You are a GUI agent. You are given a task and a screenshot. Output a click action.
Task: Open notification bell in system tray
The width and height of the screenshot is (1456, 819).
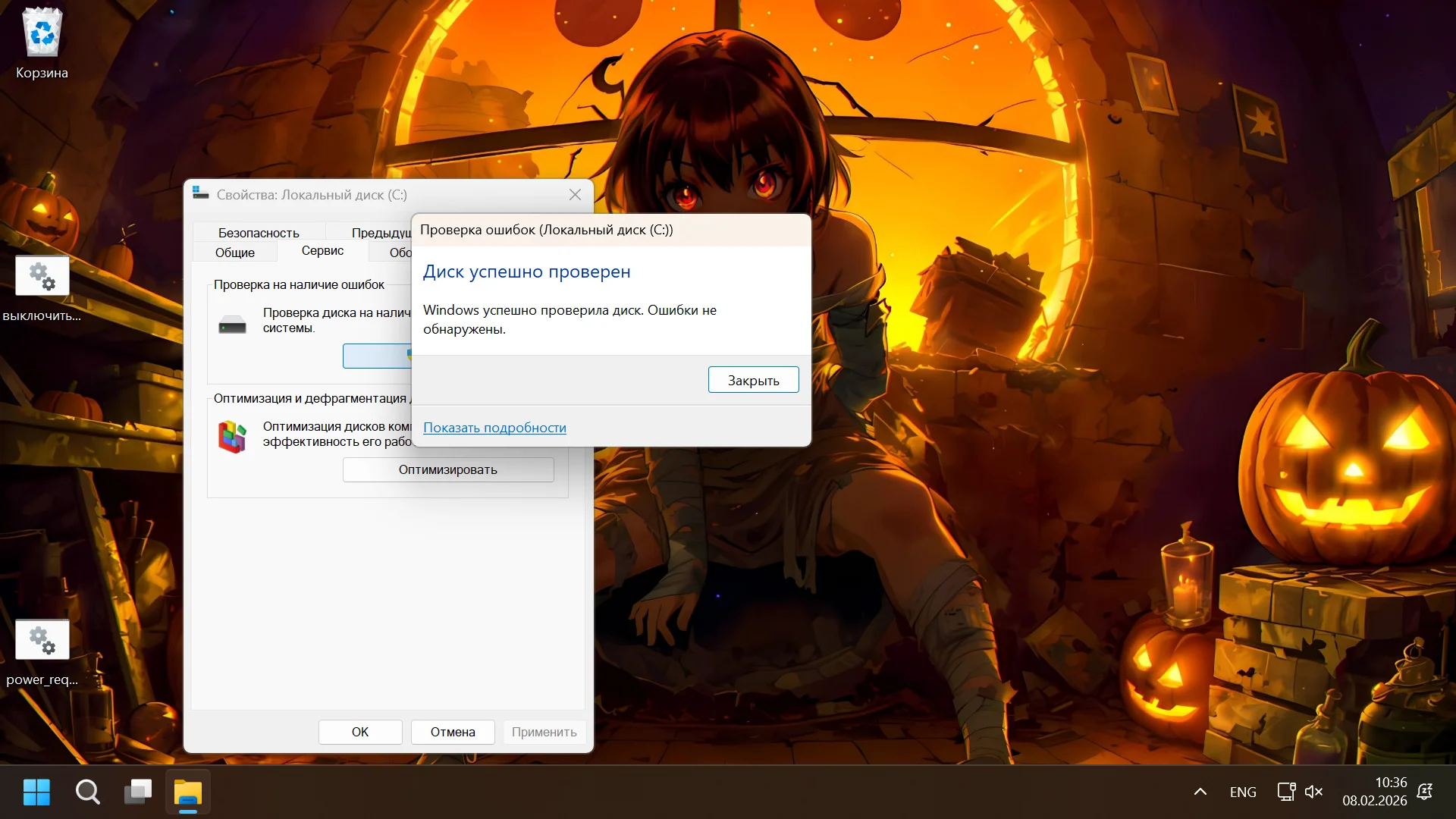[1425, 792]
